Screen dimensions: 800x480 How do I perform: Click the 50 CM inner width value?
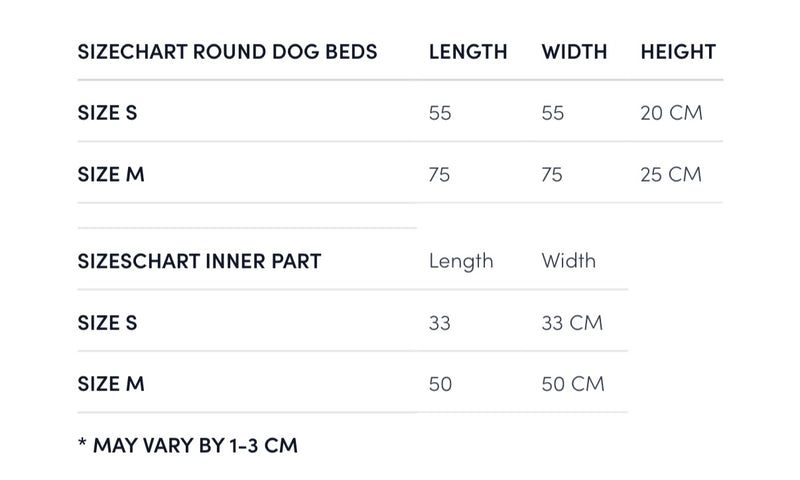pos(573,384)
